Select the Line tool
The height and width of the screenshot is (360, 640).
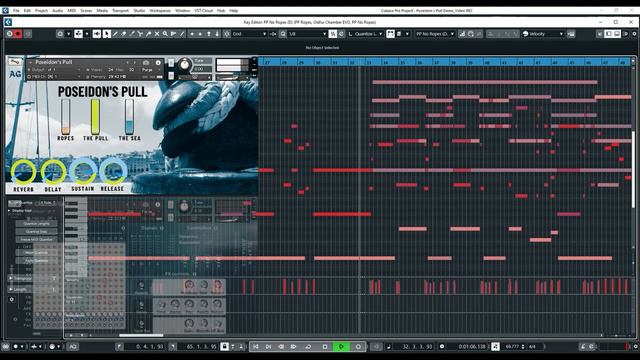[x=182, y=34]
